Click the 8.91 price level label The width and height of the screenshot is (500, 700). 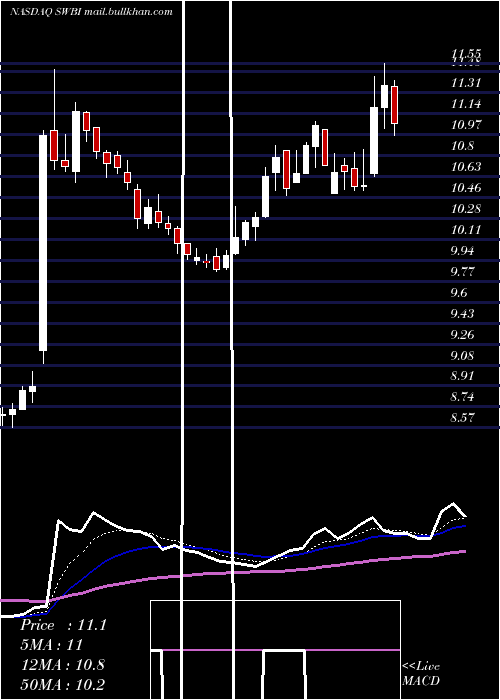462,376
